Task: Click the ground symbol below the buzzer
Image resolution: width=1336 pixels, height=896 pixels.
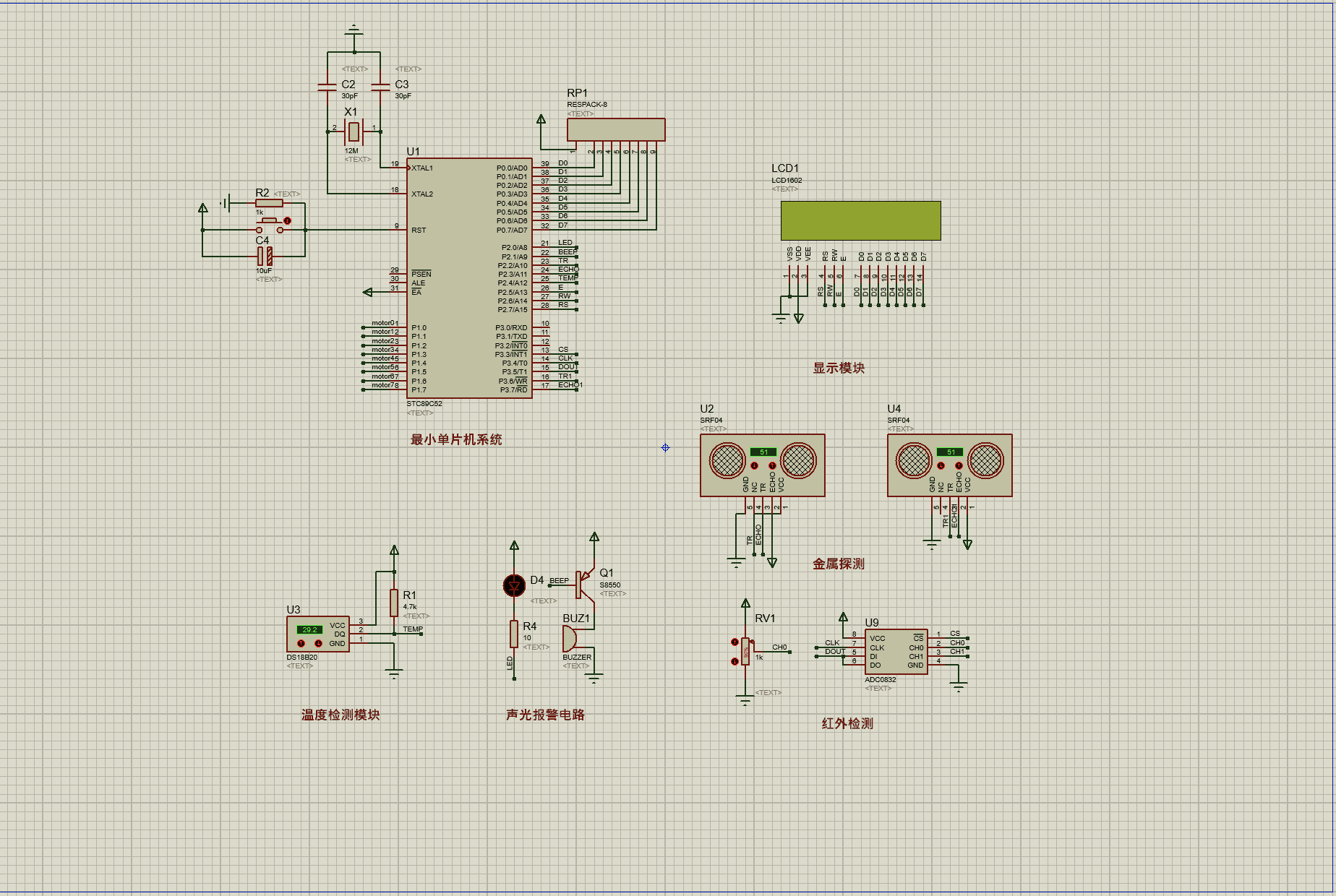Action: pyautogui.click(x=594, y=679)
